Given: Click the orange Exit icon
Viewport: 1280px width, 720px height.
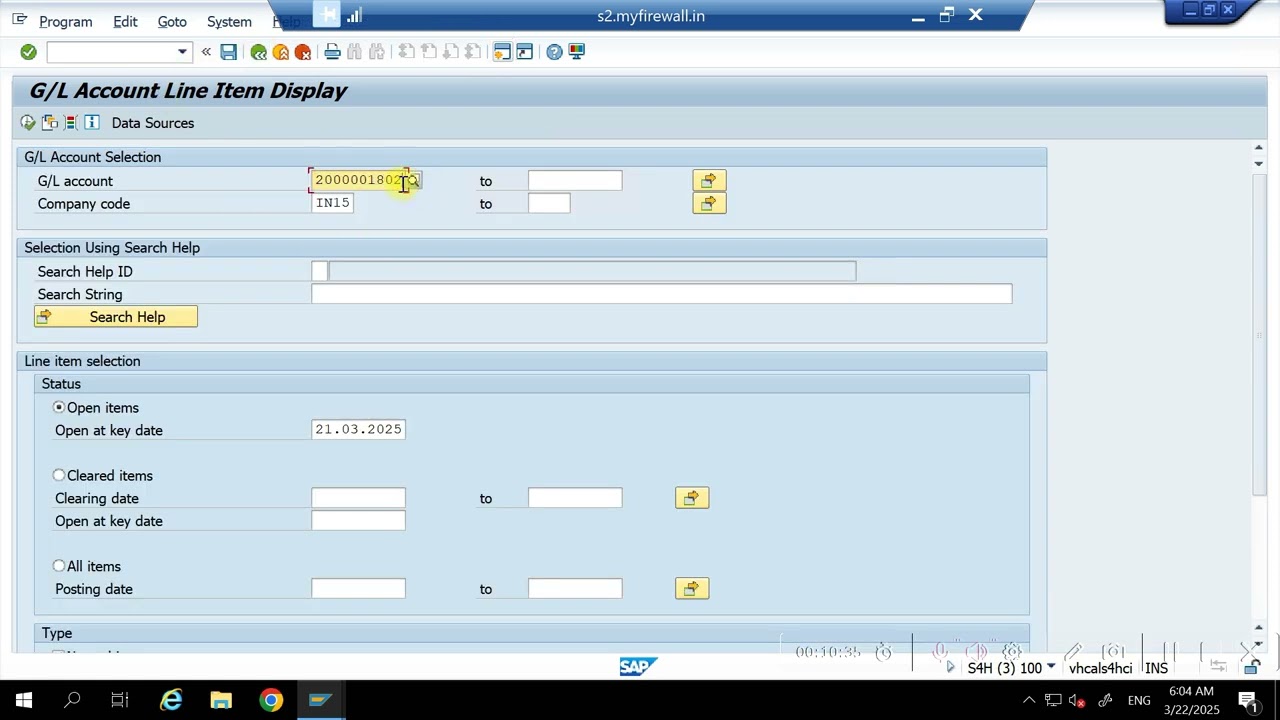Looking at the screenshot, I should [281, 52].
